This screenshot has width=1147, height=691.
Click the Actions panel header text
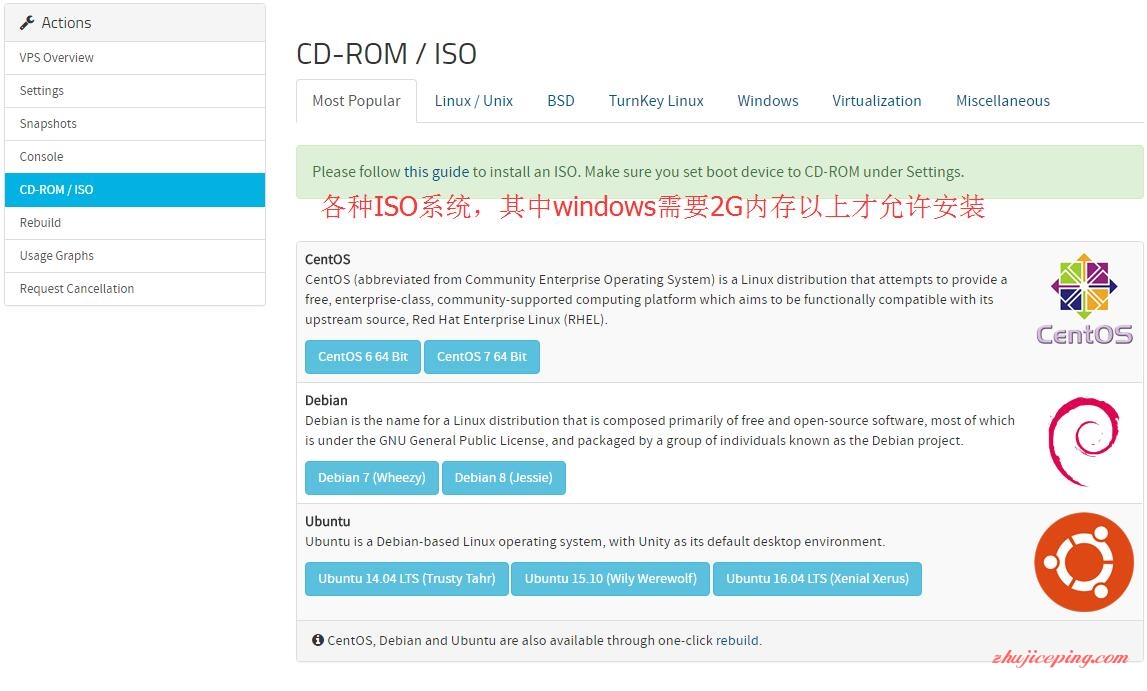pyautogui.click(x=67, y=23)
